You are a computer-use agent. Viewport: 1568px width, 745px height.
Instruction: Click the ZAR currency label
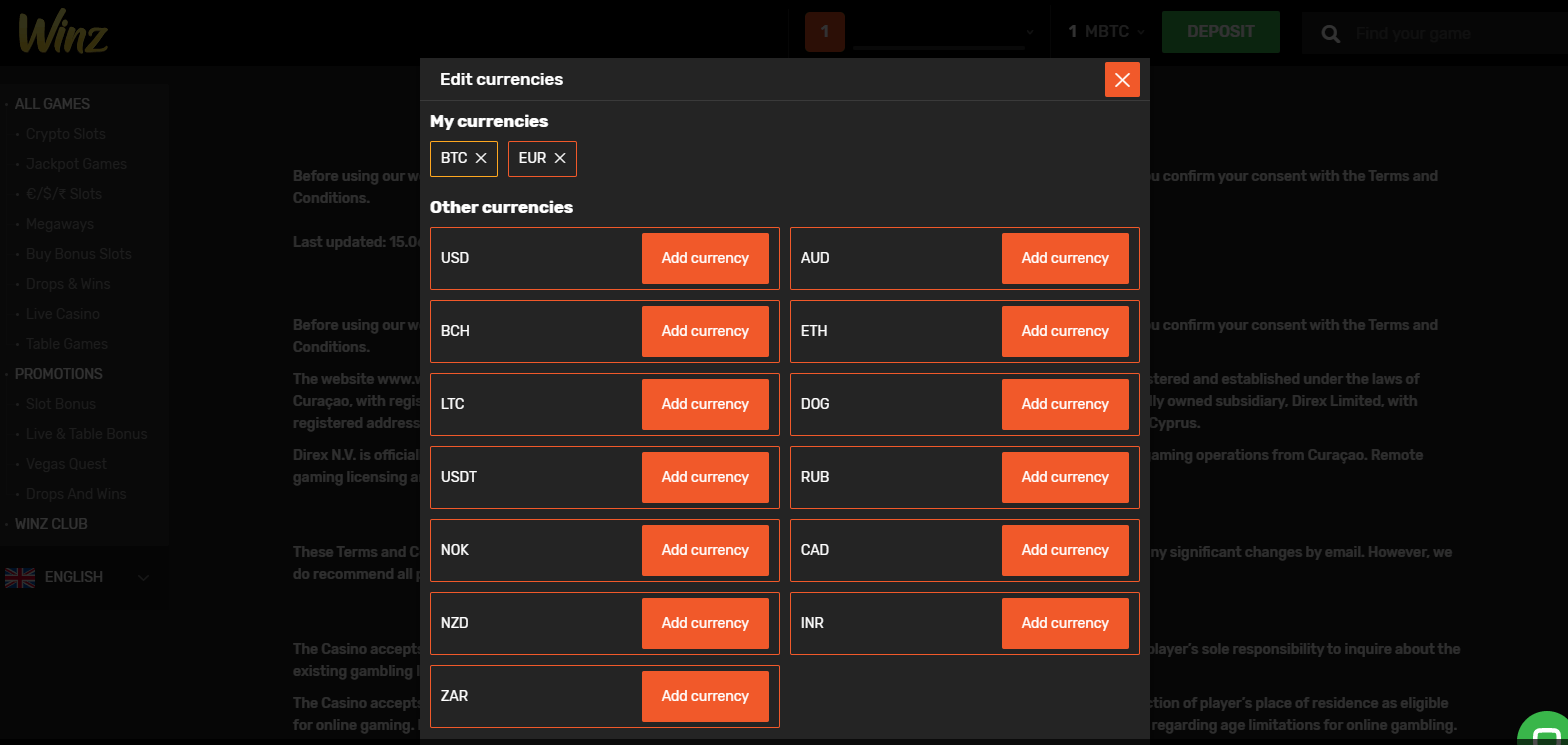tap(455, 696)
